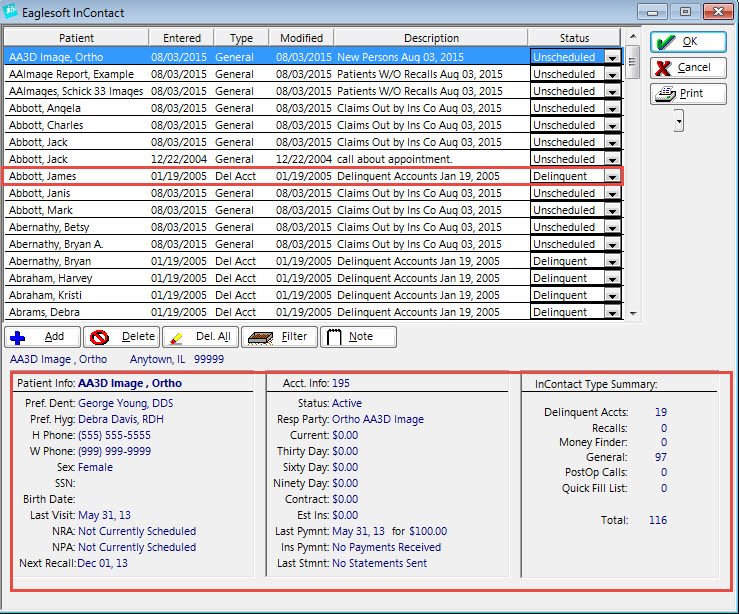Open Status dropdown for Abbott, James row
Screen dimensions: 739x614
tap(612, 177)
